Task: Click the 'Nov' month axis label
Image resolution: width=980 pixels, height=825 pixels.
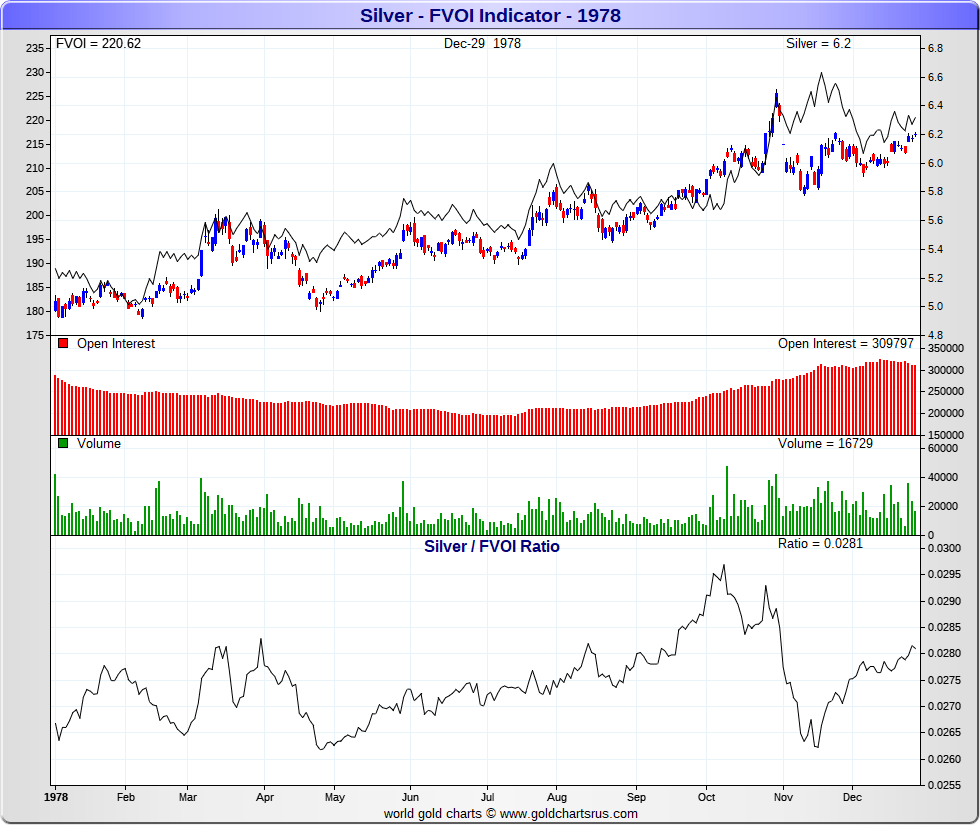Action: pos(783,797)
